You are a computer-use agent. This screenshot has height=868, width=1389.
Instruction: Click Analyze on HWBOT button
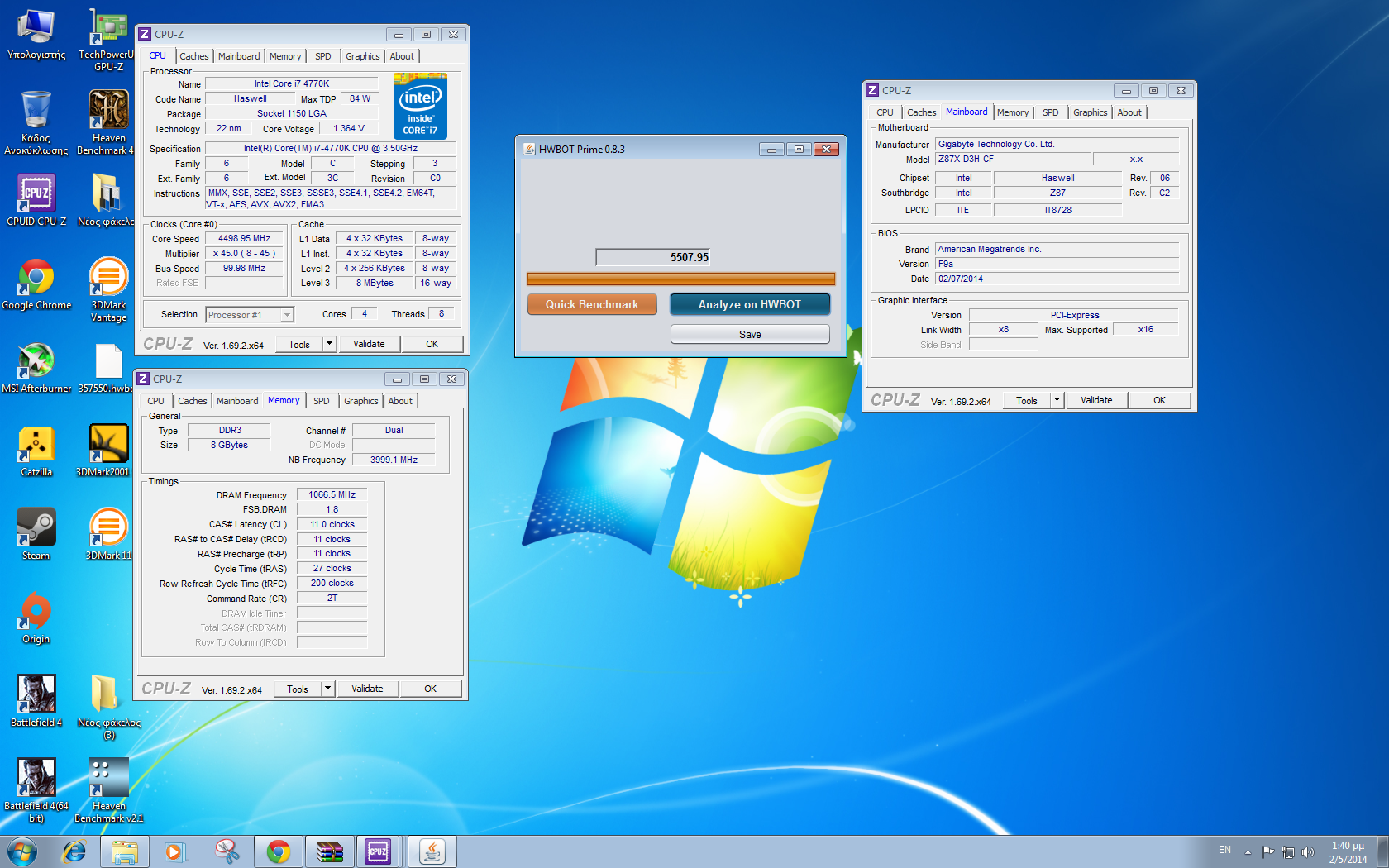tap(750, 304)
